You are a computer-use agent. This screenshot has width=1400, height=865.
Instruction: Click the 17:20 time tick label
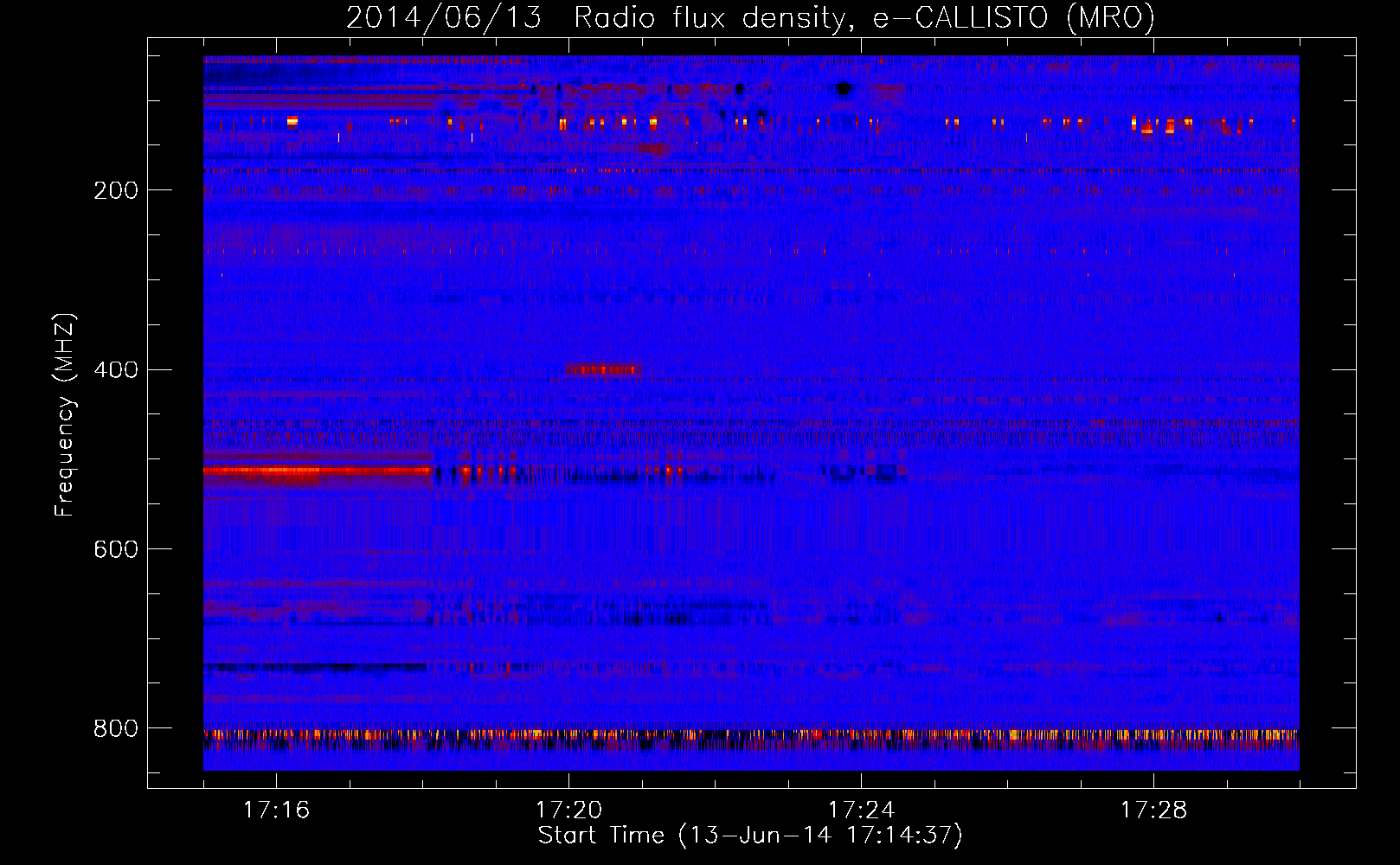tap(568, 811)
